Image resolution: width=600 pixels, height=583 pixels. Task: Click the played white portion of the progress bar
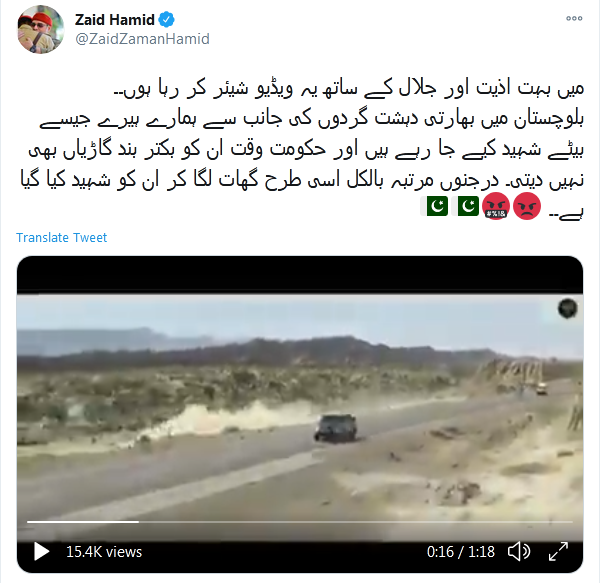(83, 521)
